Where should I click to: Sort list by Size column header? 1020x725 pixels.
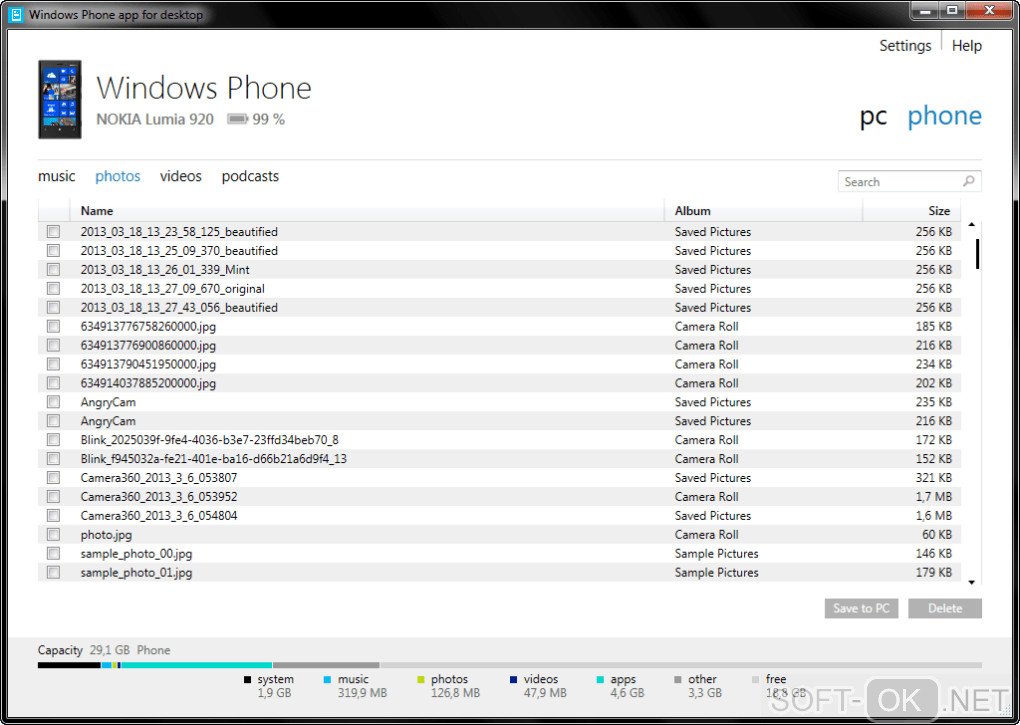[x=912, y=211]
